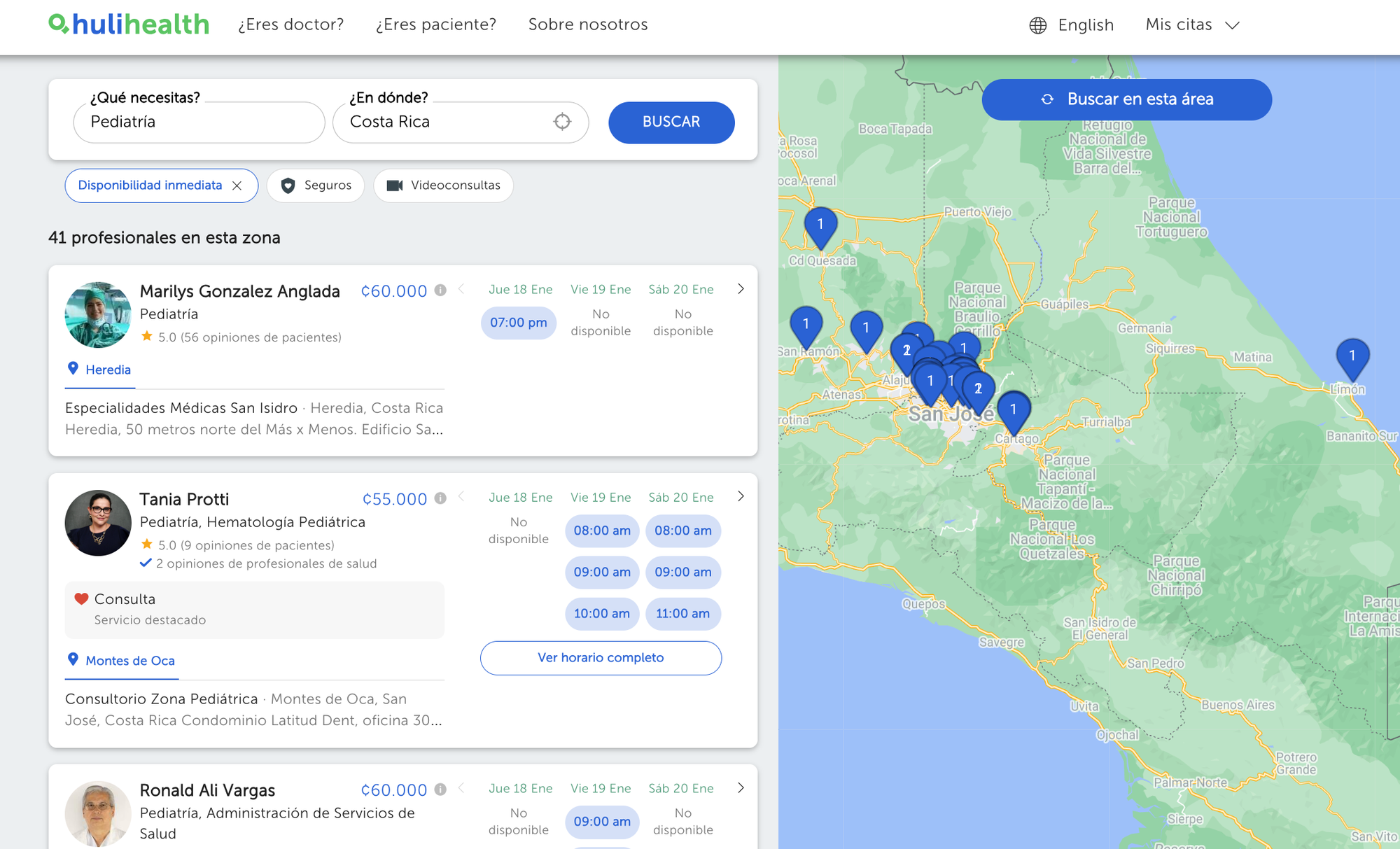Click the ¿Qué necesitas? Pediatría input field

tap(199, 122)
